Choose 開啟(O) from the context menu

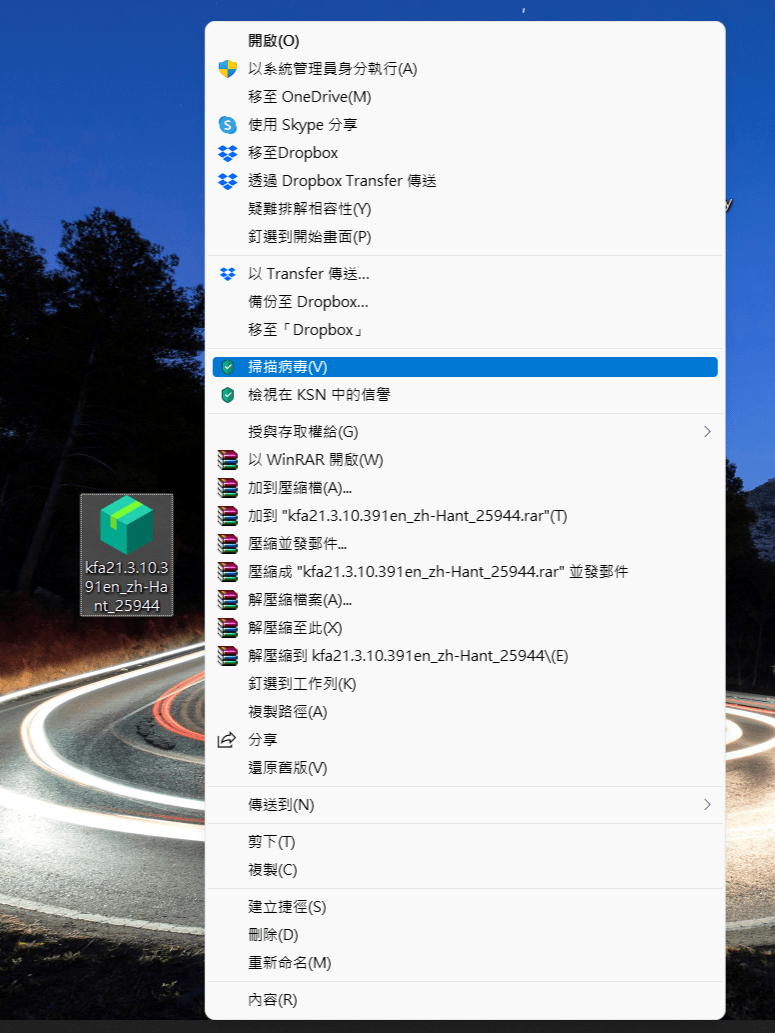(273, 41)
